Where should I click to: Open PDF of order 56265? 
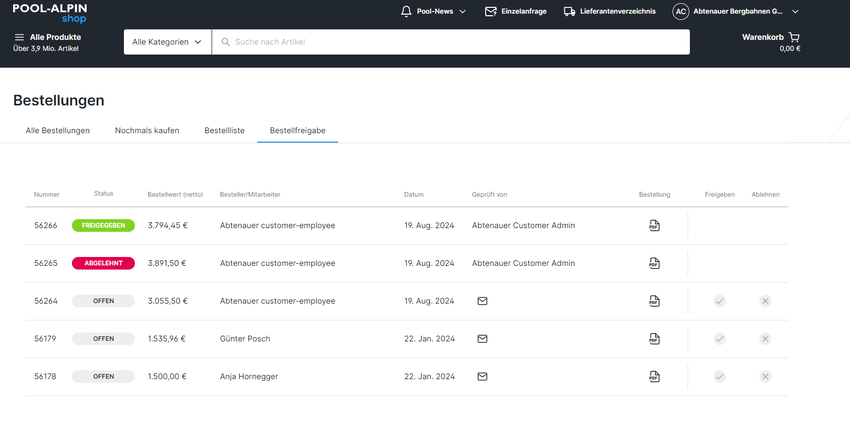pos(654,263)
